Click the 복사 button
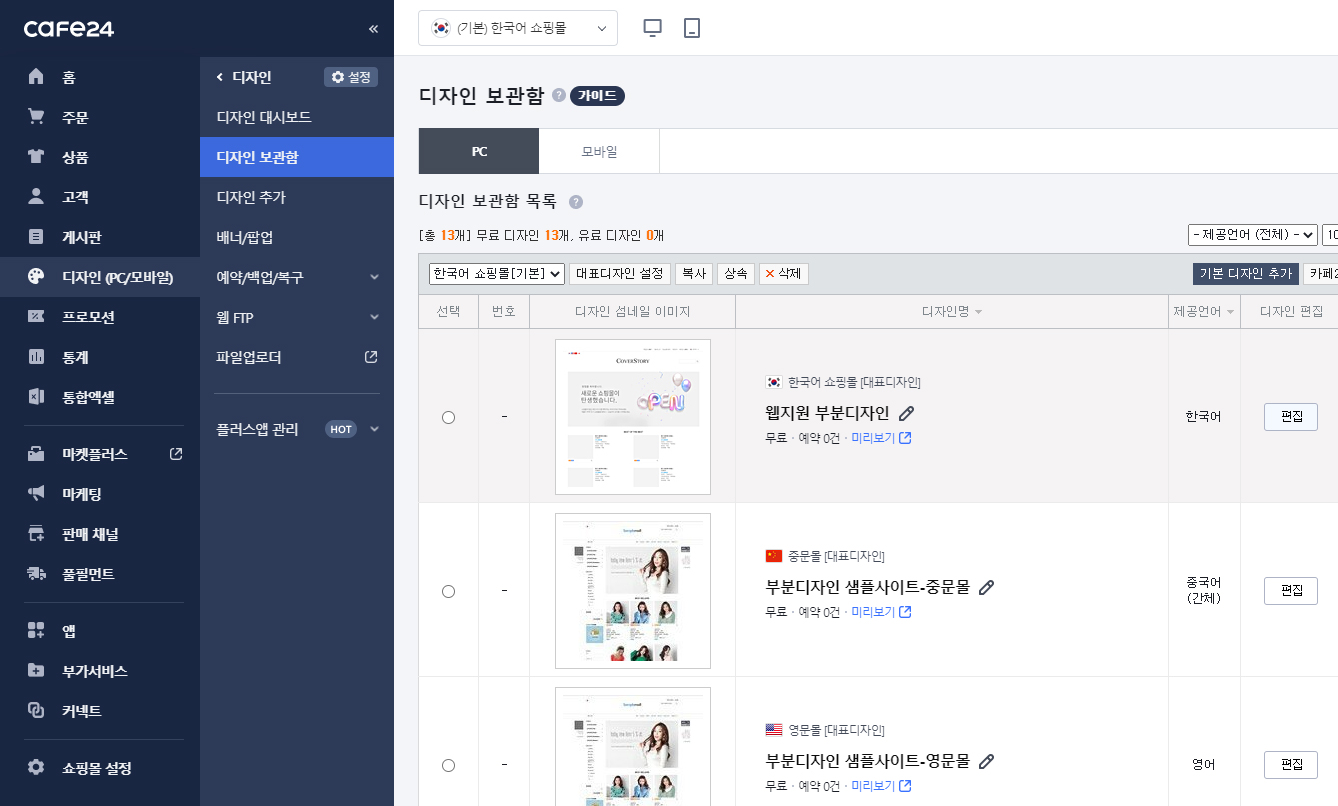This screenshot has height=806, width=1338. (x=694, y=274)
